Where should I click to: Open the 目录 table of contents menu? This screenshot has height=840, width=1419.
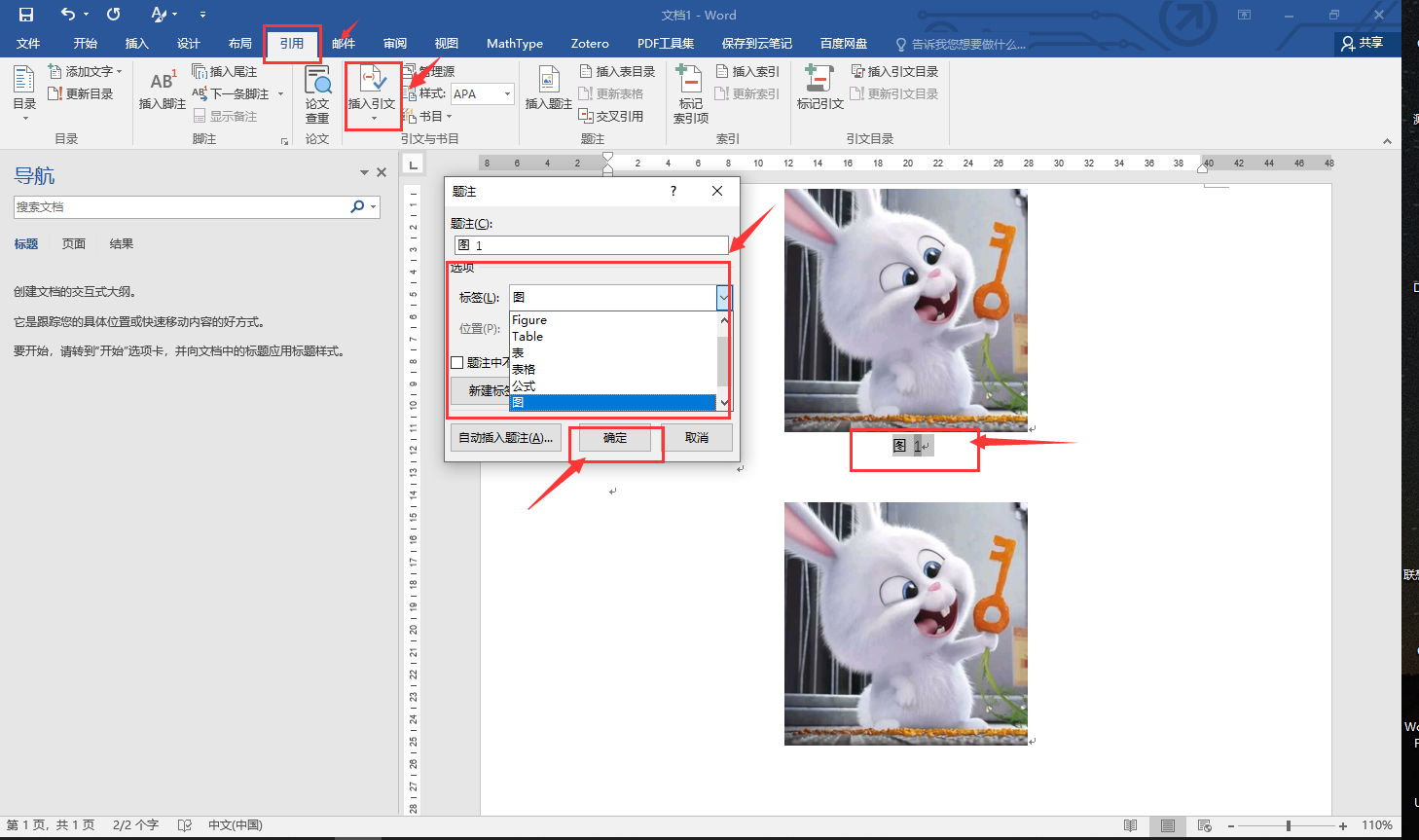pyautogui.click(x=24, y=93)
